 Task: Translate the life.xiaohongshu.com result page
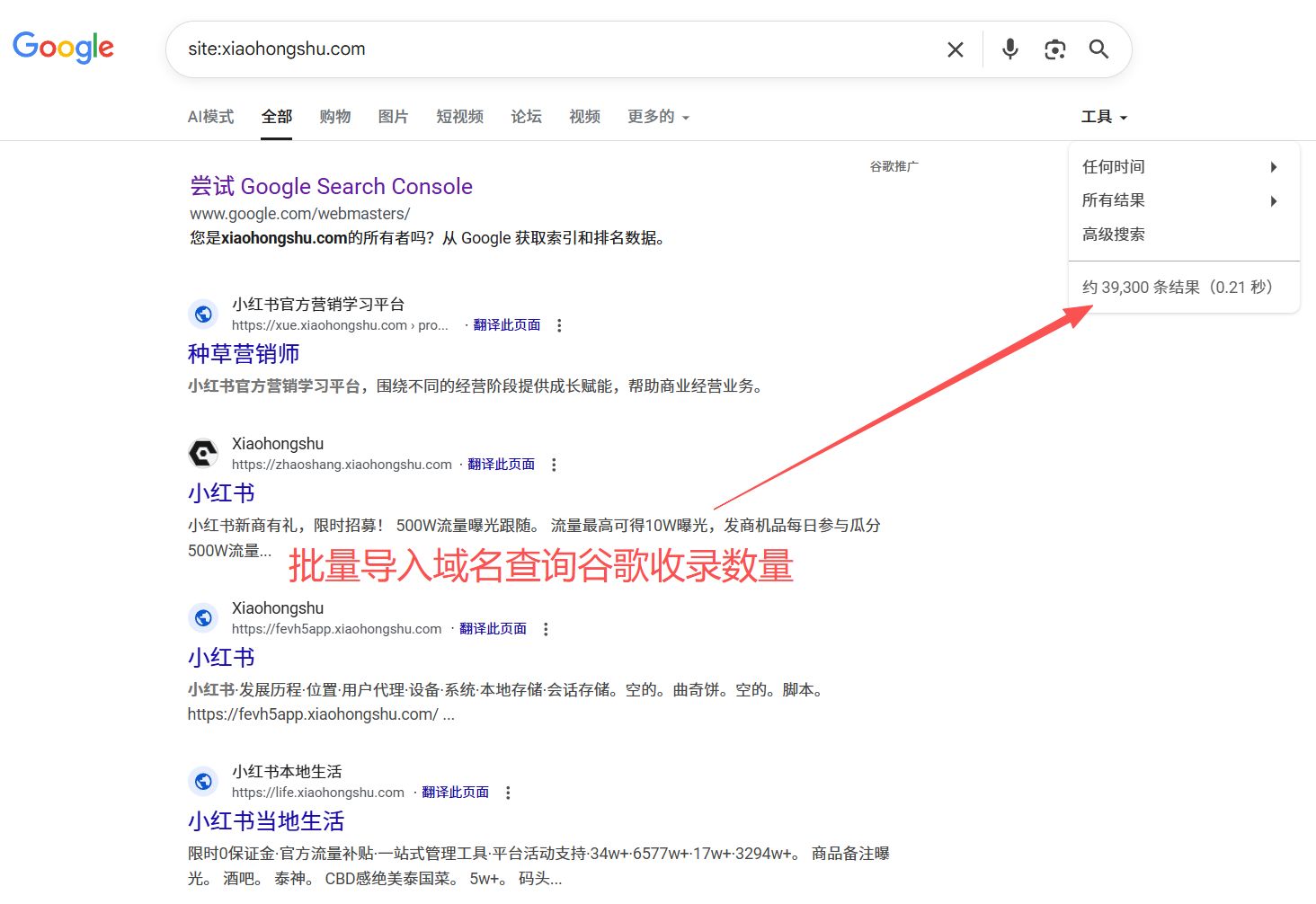(456, 793)
